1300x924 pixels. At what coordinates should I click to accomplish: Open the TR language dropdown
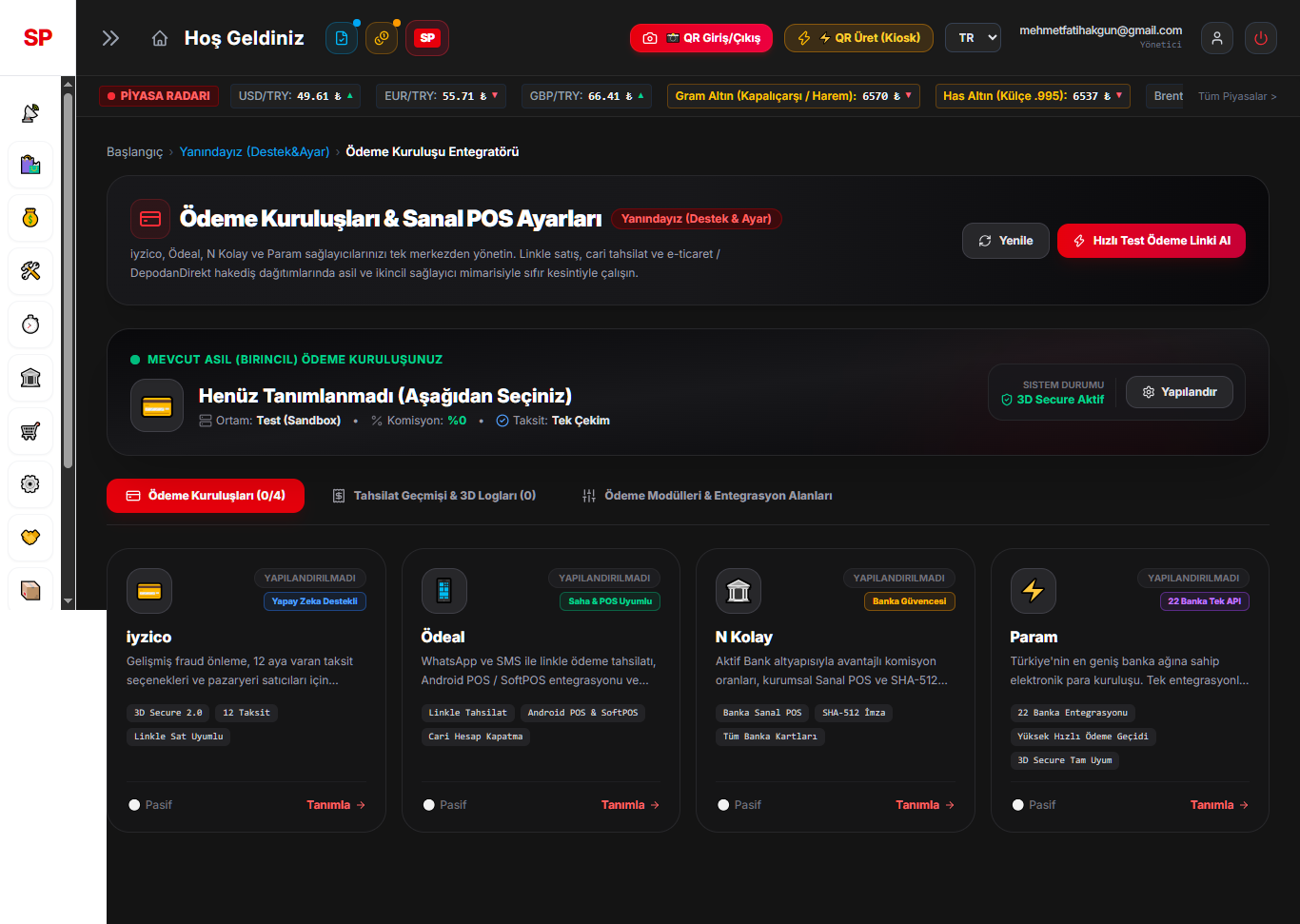click(x=973, y=38)
